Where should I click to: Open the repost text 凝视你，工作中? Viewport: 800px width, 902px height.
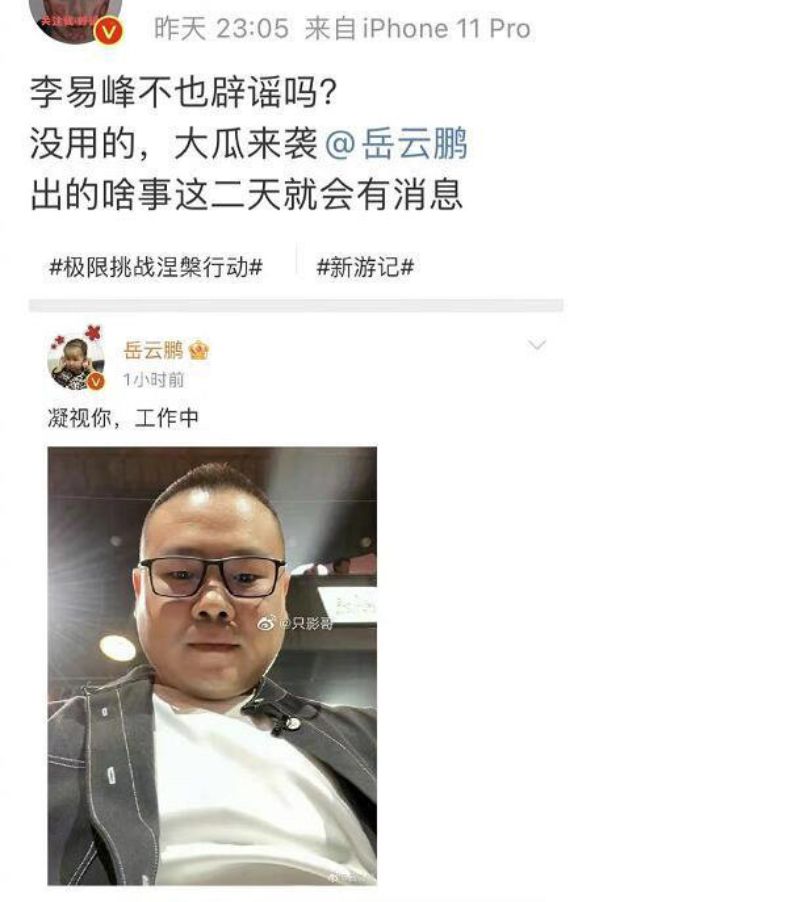123,418
